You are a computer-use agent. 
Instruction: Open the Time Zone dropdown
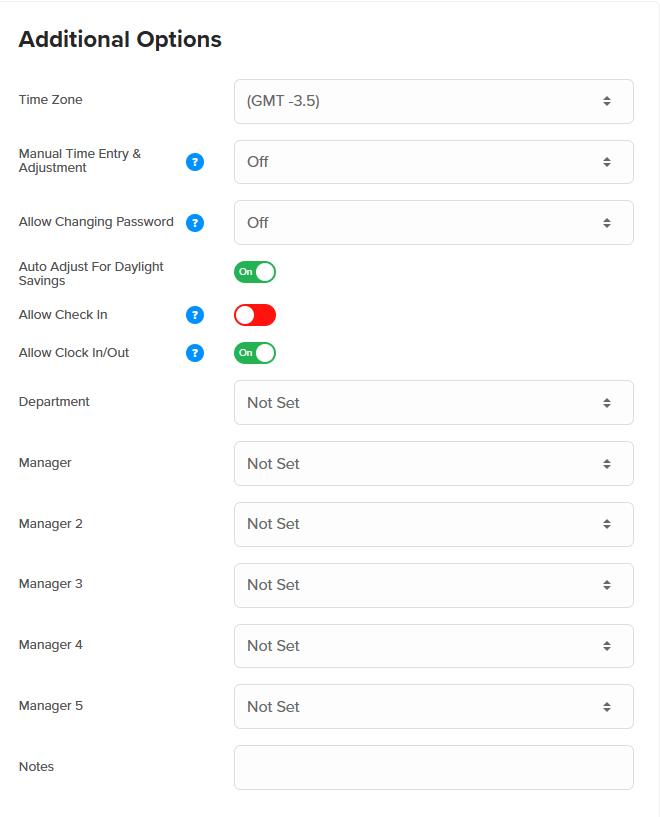[433, 101]
